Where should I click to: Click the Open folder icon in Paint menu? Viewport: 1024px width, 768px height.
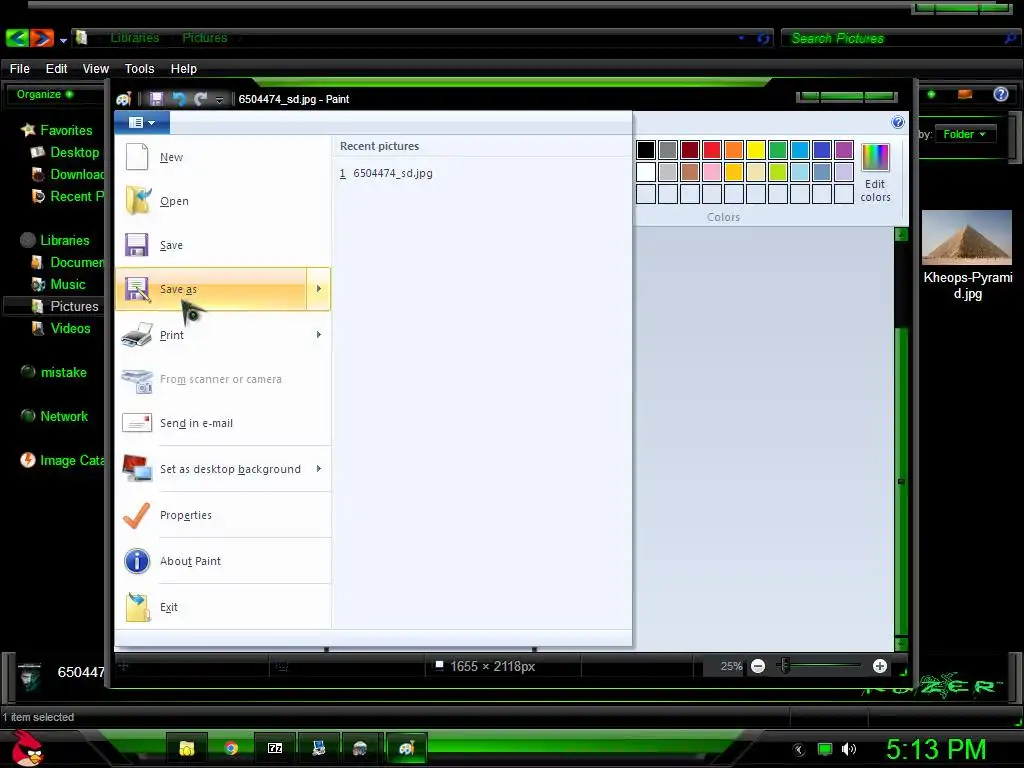(x=138, y=200)
